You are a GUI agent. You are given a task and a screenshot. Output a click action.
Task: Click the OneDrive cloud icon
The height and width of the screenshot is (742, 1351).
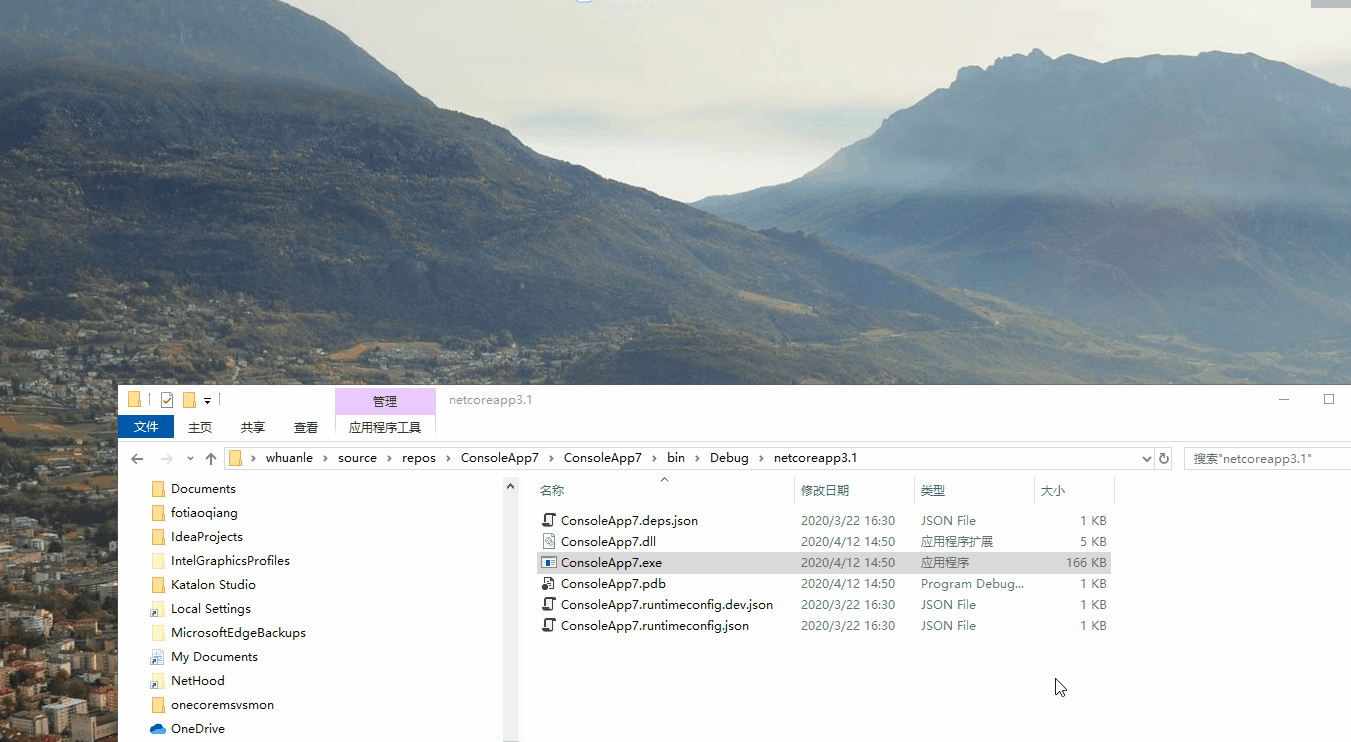click(157, 729)
